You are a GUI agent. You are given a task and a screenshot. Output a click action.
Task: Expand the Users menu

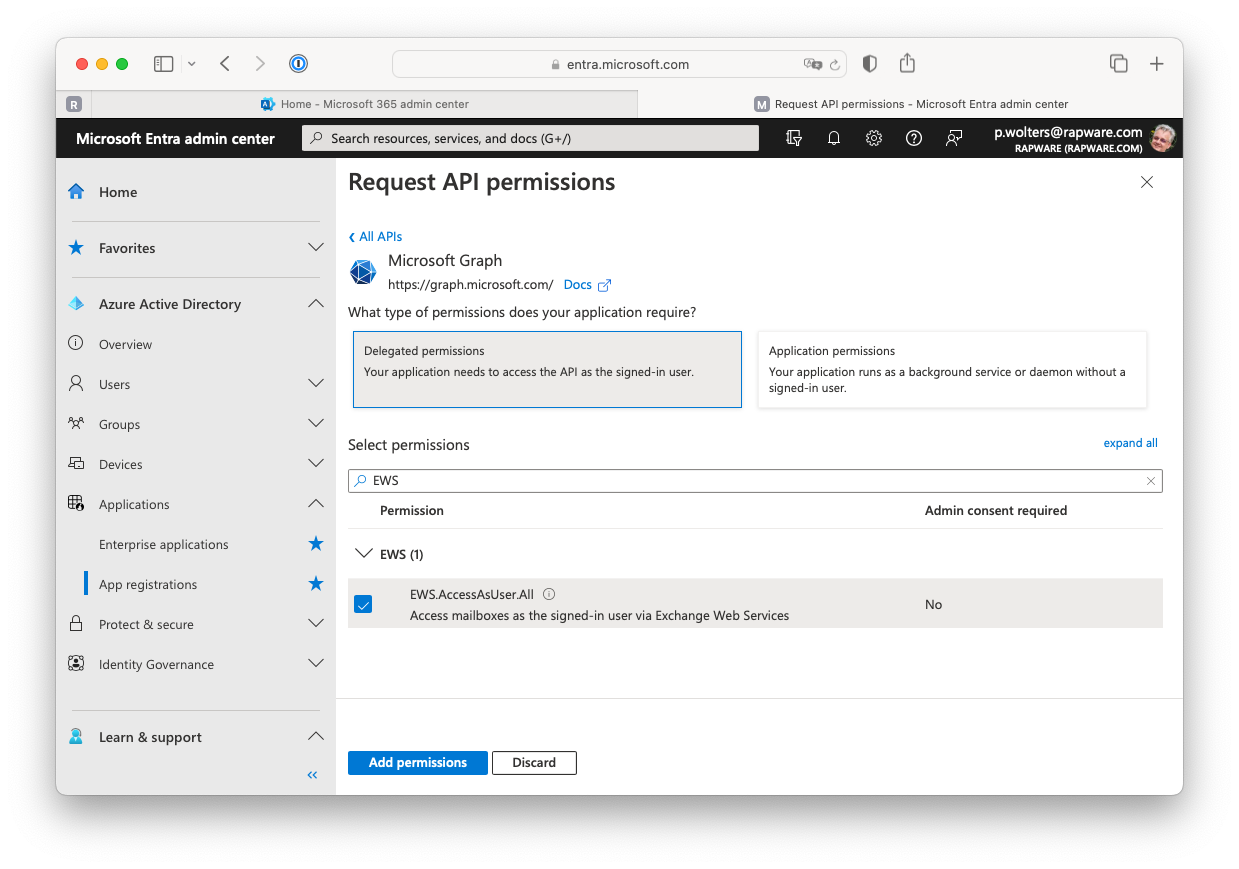(316, 384)
